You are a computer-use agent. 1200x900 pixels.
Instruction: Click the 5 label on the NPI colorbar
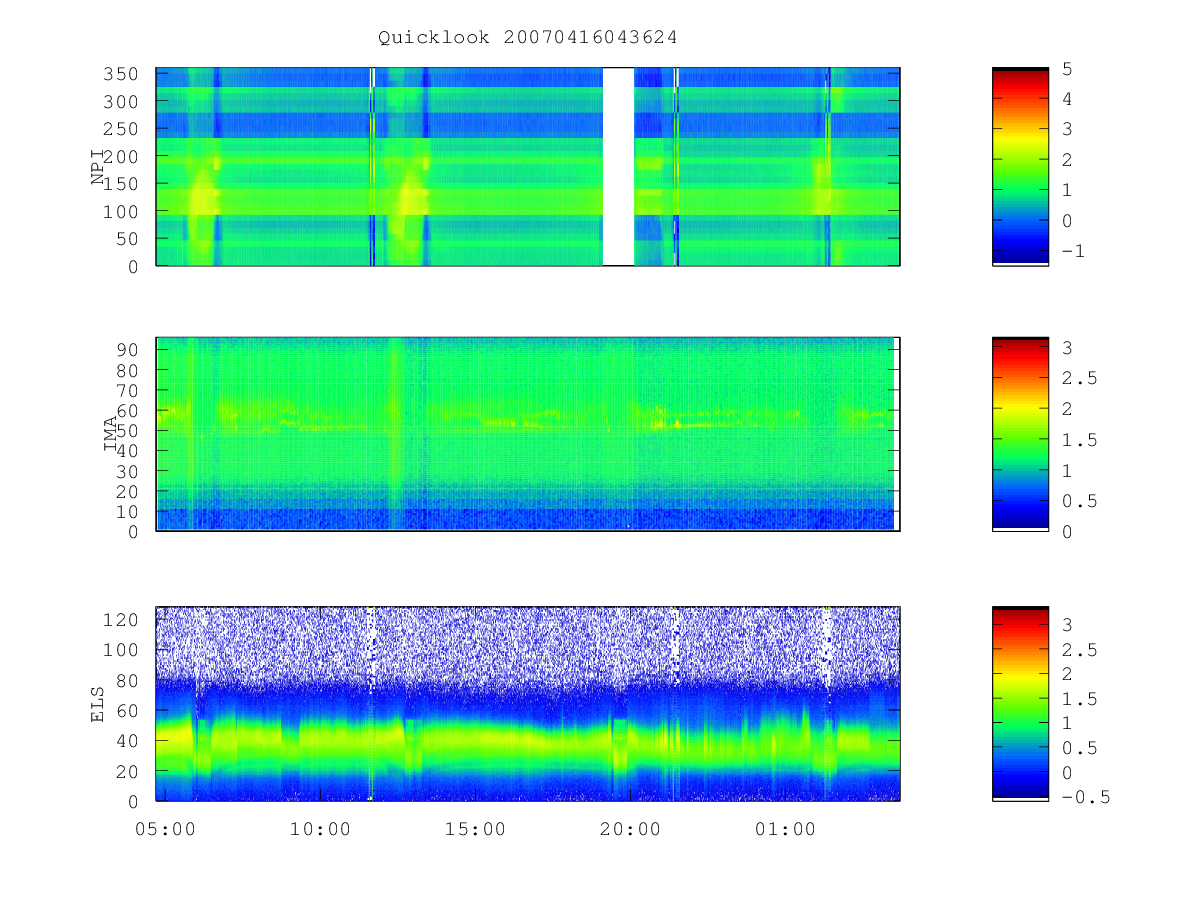(1067, 68)
